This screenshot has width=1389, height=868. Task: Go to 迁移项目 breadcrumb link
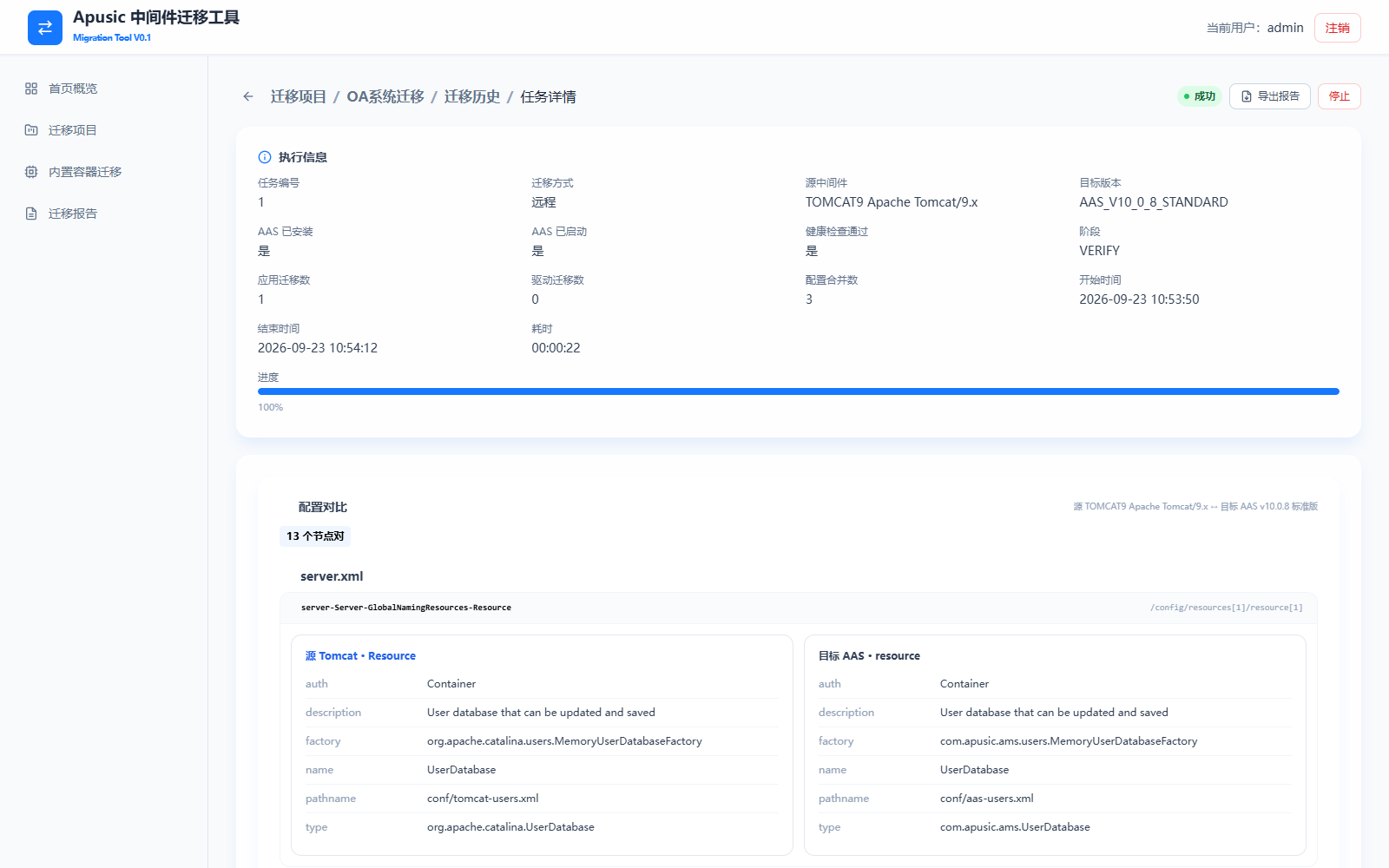coord(299,96)
